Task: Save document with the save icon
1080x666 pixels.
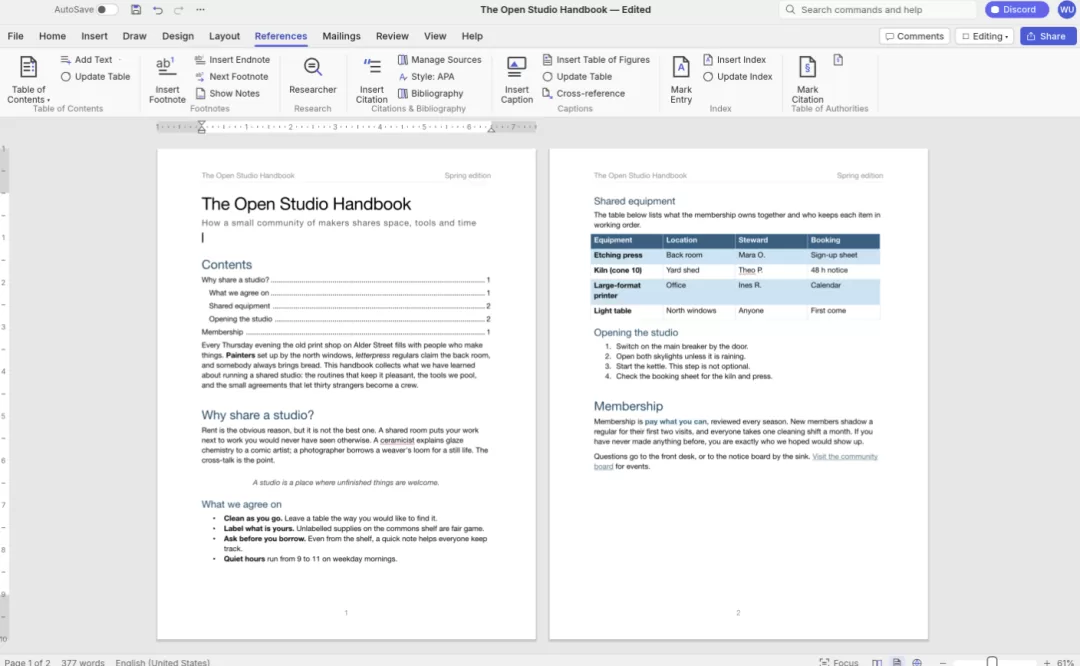Action: click(136, 10)
